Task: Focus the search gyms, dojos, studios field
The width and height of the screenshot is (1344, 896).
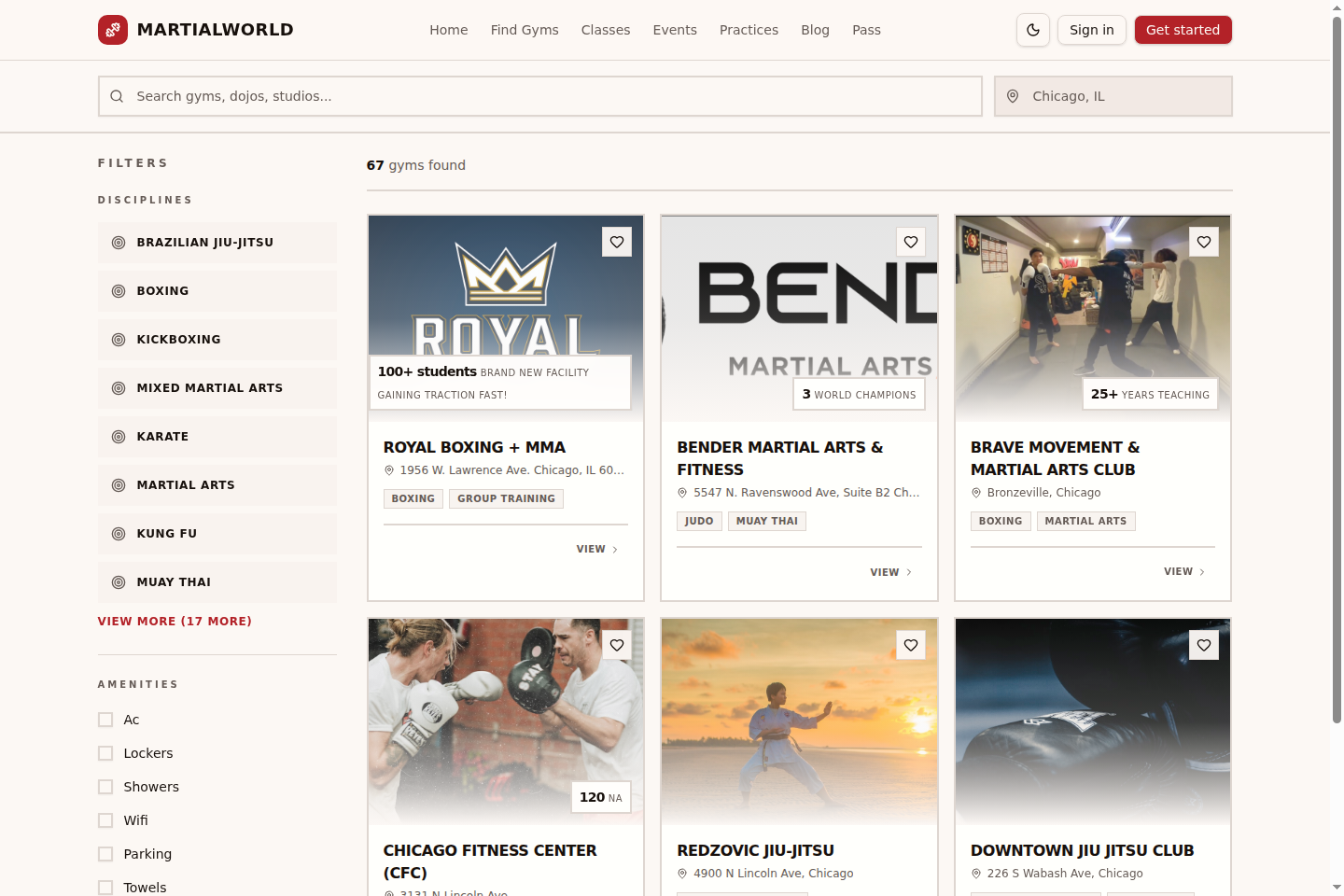Action: [540, 96]
